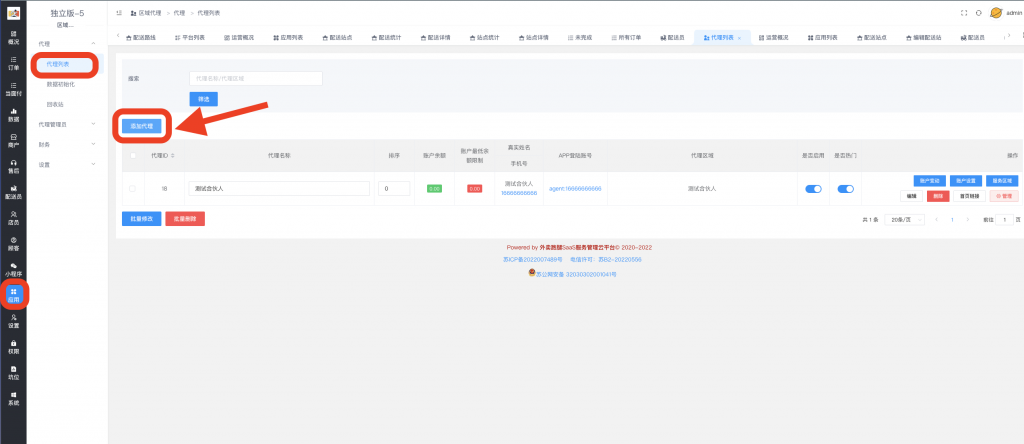Go to the previous page arrow
Viewport: 1024px width, 444px height.
(936, 220)
